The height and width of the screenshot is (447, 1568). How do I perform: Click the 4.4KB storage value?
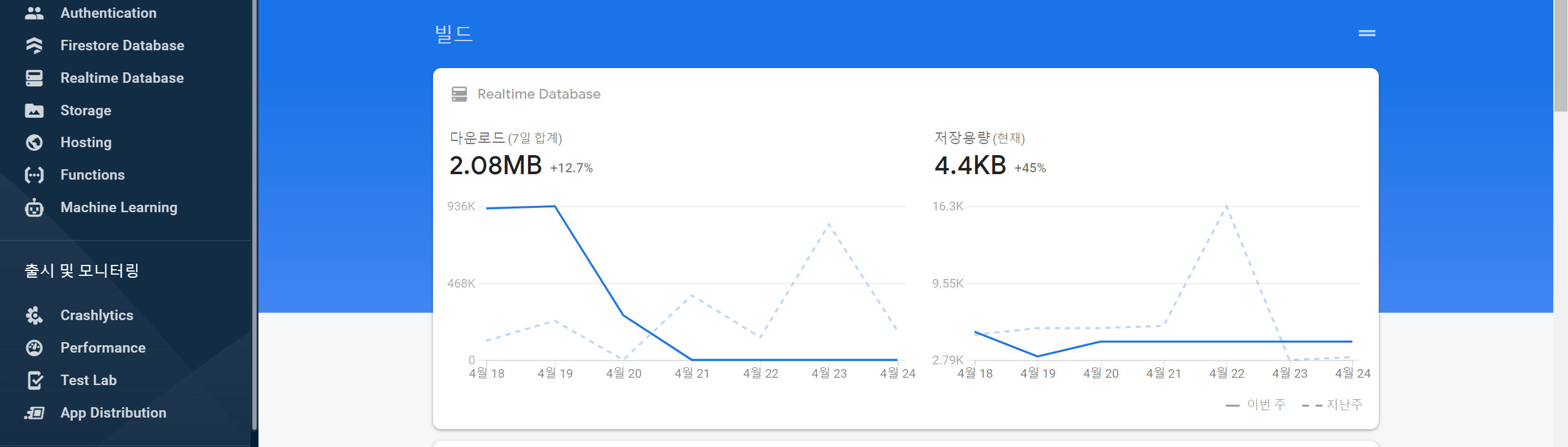970,166
